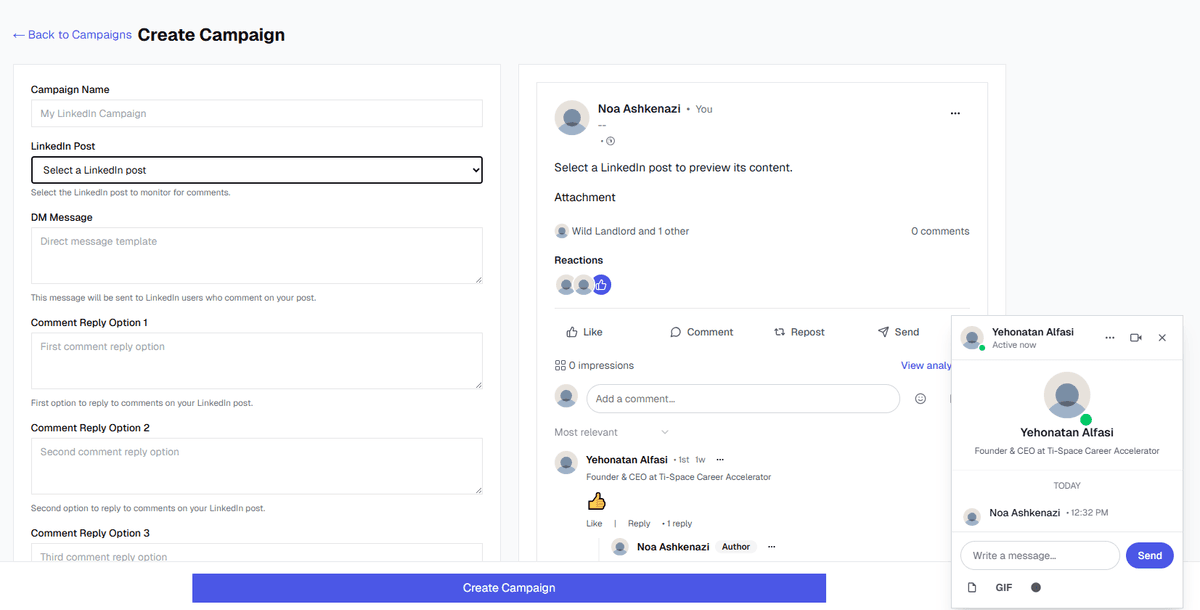Open options menu on Noa Ashkenazi's comment
The image size is (1200, 610).
pyautogui.click(x=771, y=546)
